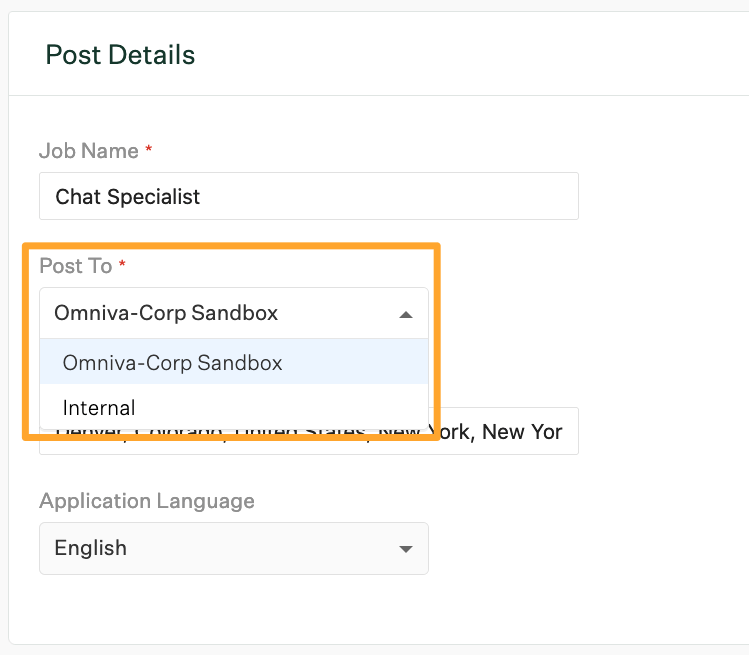The height and width of the screenshot is (655, 749).
Task: Choose "Omniva-Corp Sandbox" from the open options list
Action: click(172, 363)
